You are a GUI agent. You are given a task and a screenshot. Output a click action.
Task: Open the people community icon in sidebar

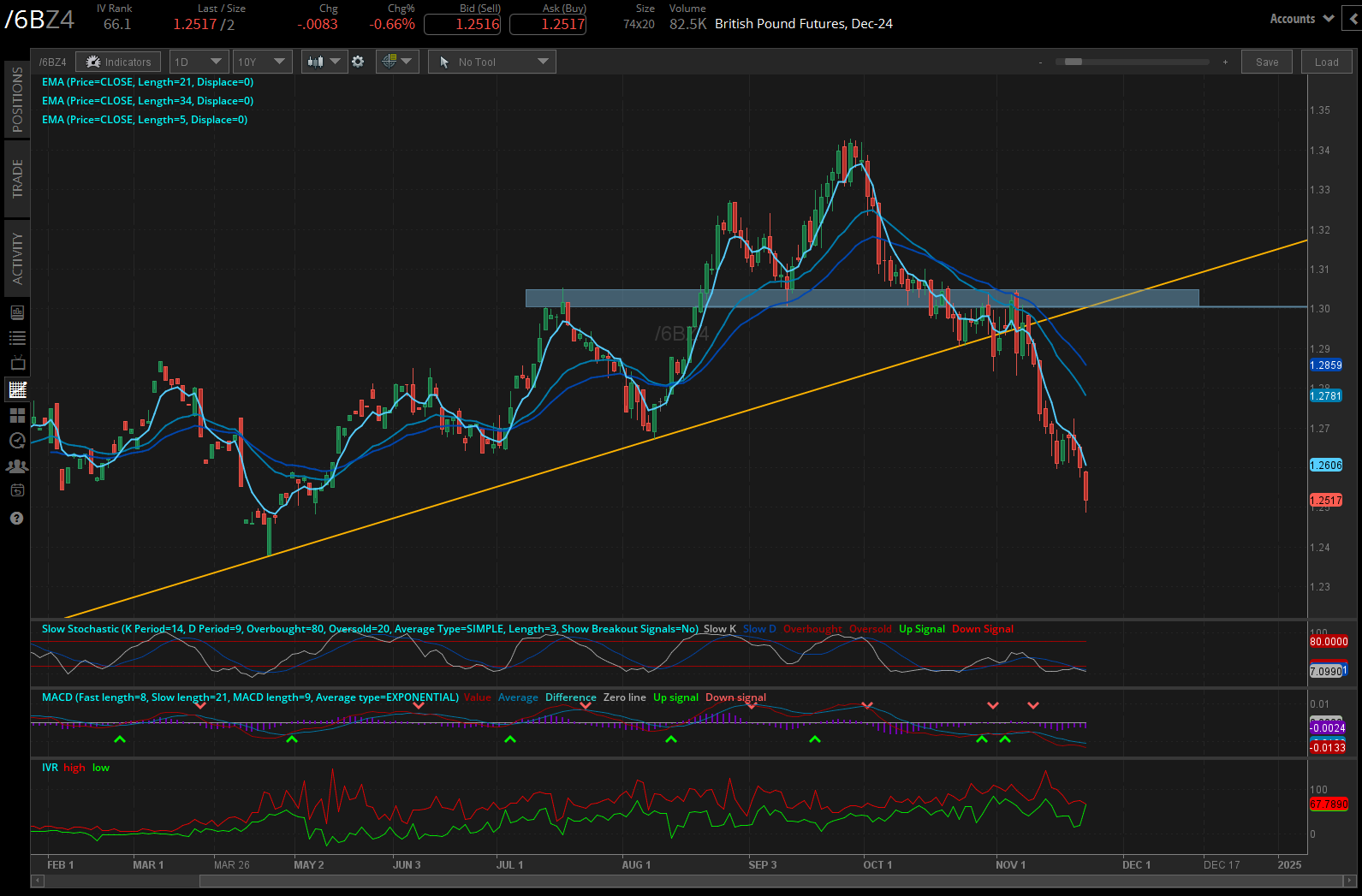(x=17, y=466)
